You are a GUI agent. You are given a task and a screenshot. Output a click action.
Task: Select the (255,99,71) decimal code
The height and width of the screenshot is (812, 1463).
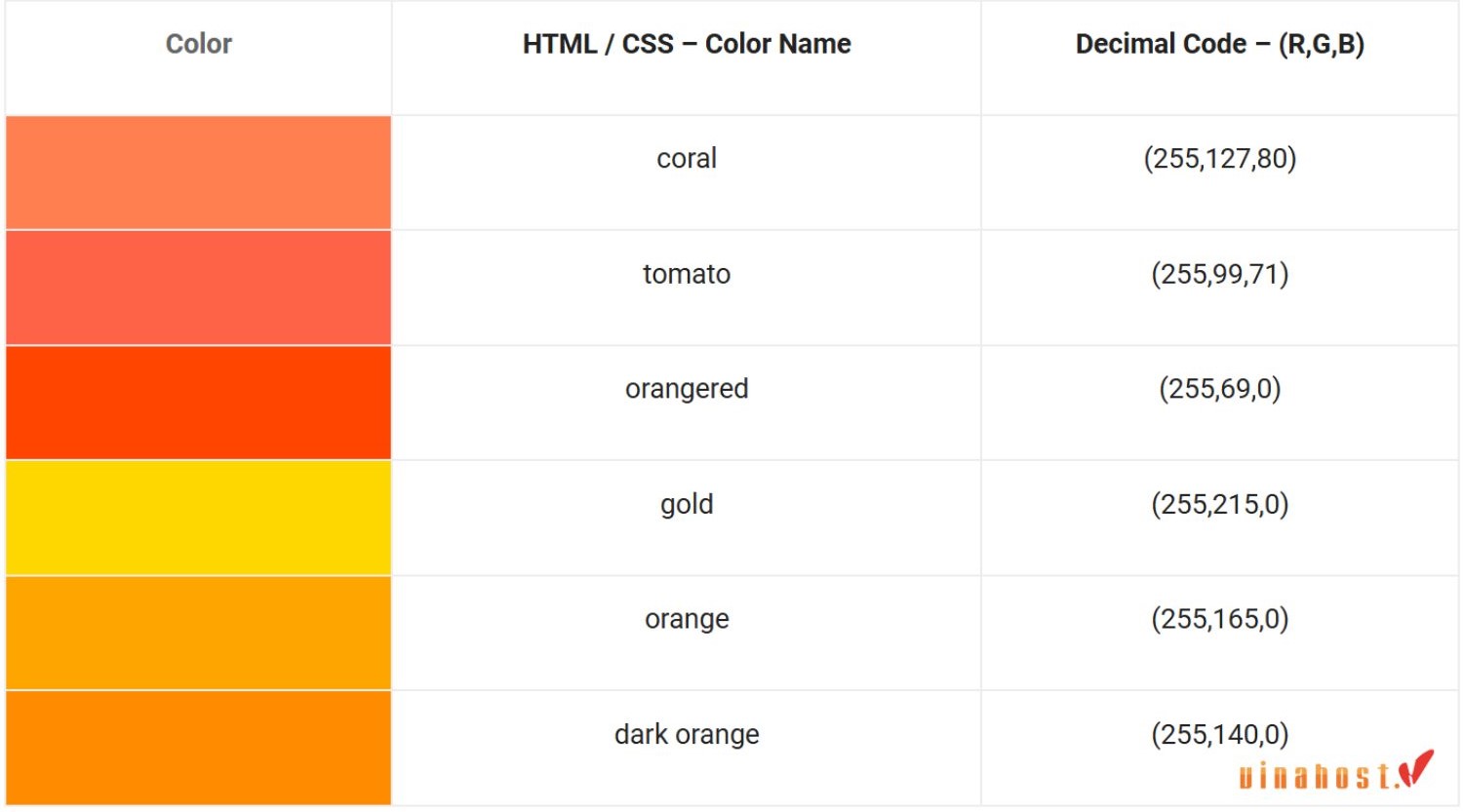click(x=1220, y=274)
